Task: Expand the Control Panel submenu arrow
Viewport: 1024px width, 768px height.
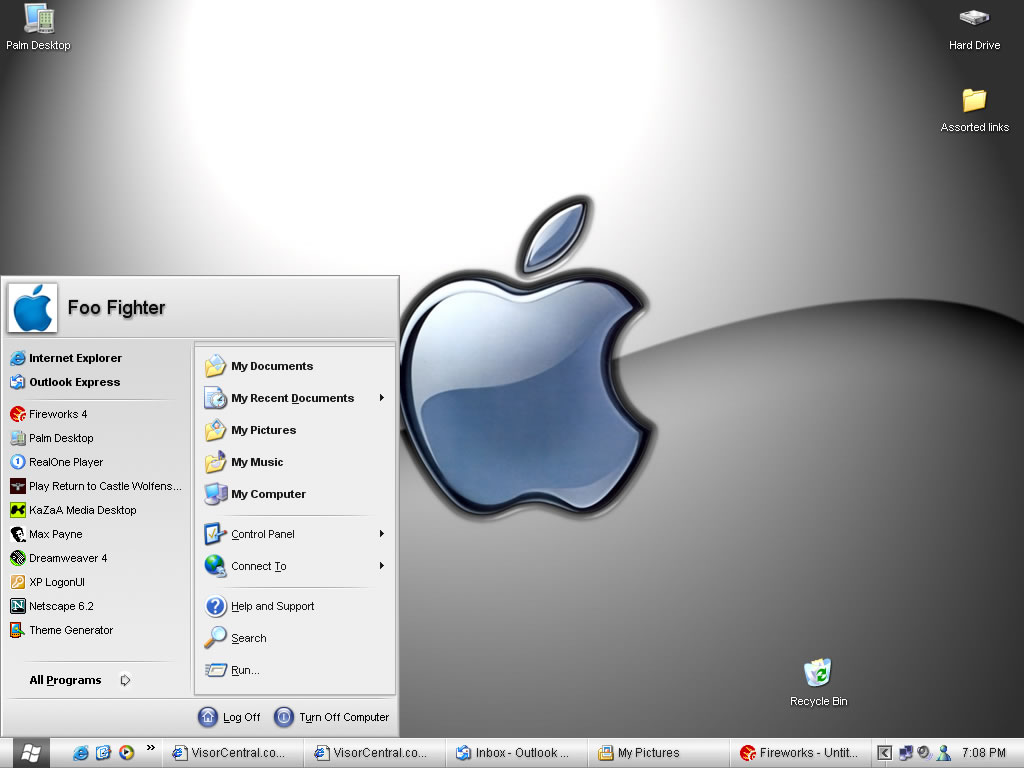Action: coord(382,534)
